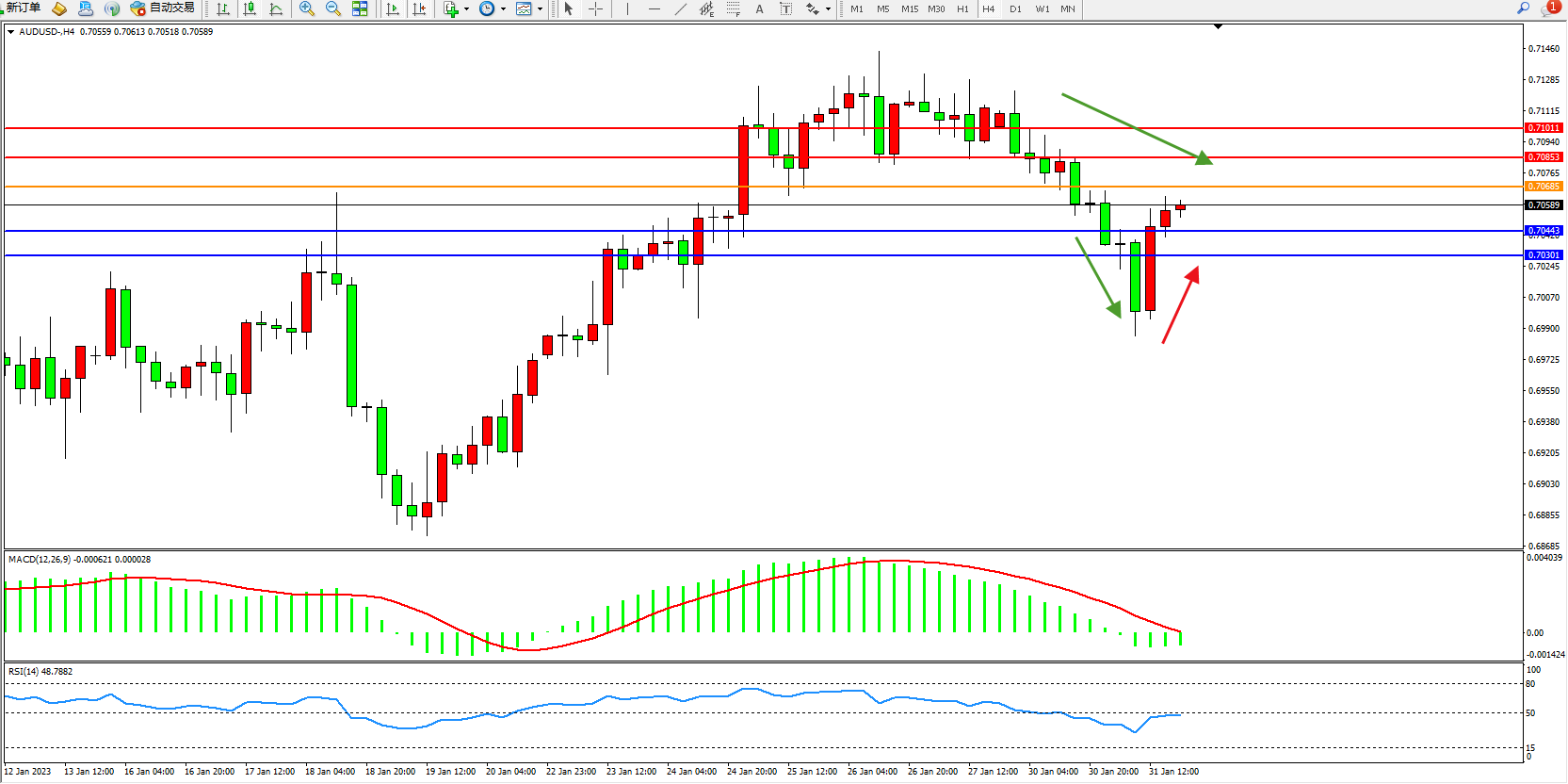The image size is (1568, 784).
Task: Click the zoom in magnifier icon
Action: [x=306, y=8]
